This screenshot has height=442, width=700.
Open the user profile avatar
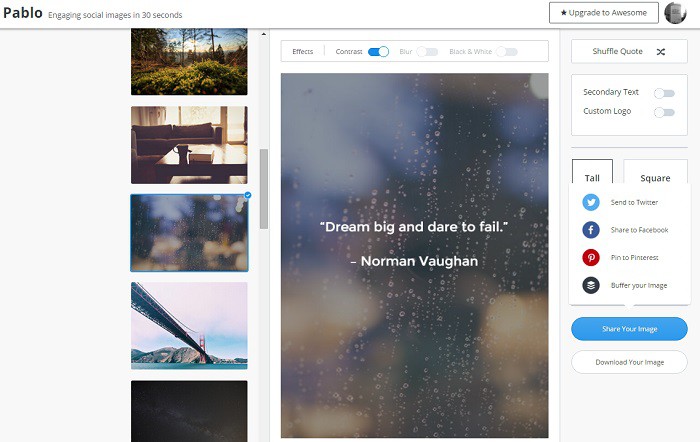[677, 13]
